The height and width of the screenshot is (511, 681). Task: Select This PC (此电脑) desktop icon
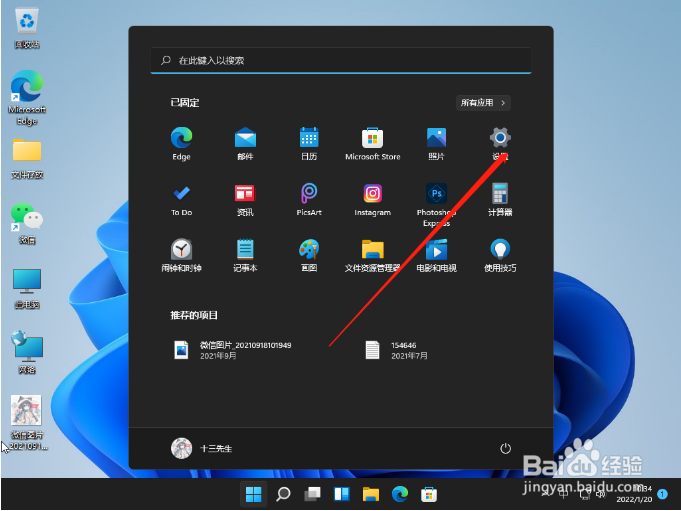click(x=27, y=288)
